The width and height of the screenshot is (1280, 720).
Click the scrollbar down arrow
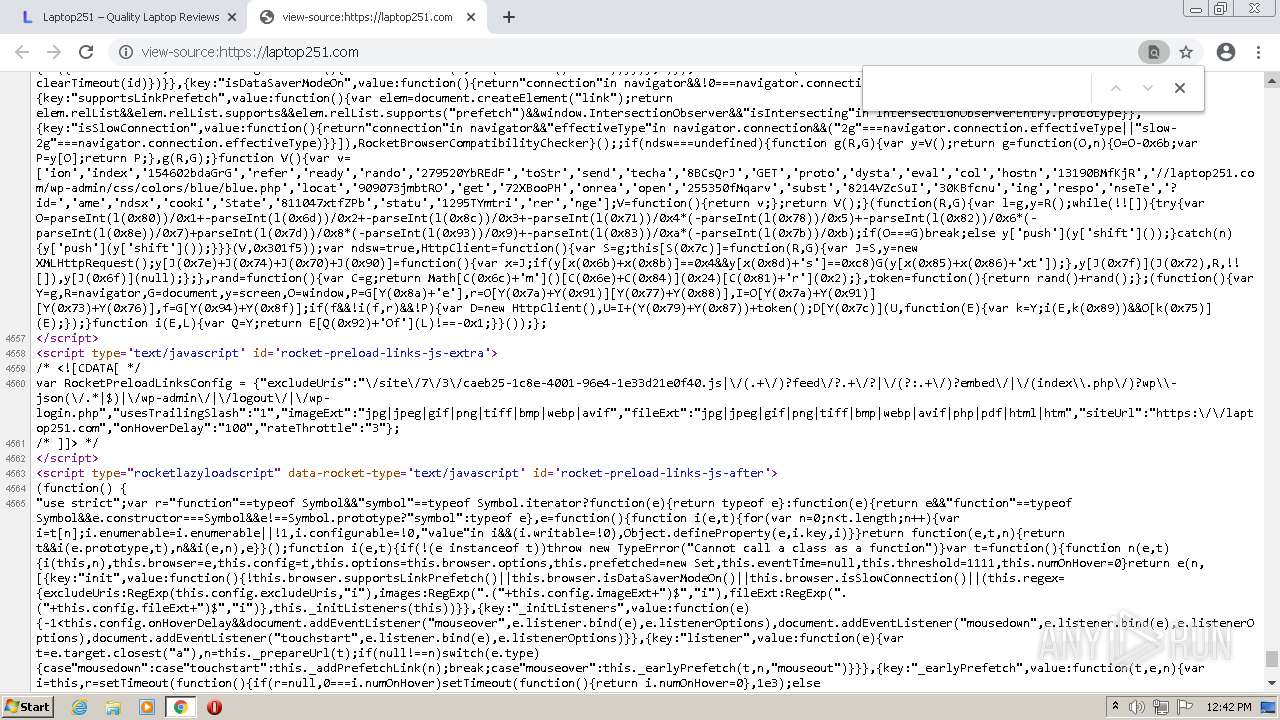click(x=1271, y=685)
